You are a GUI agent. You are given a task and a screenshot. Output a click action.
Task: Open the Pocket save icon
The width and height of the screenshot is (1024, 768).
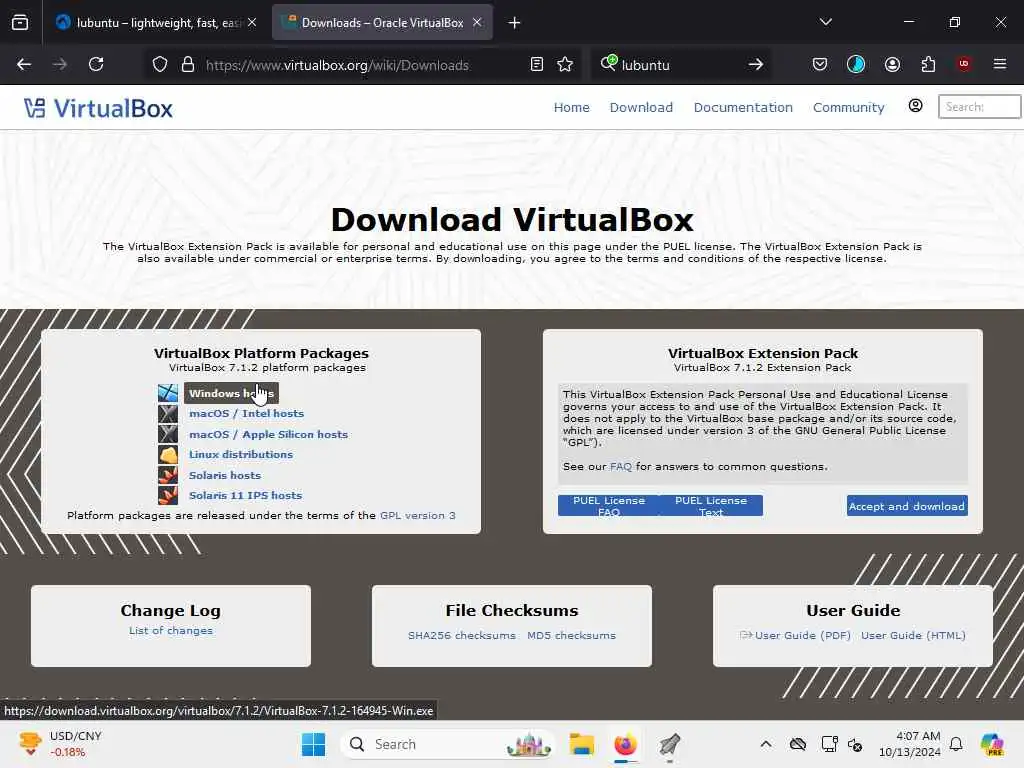(820, 64)
